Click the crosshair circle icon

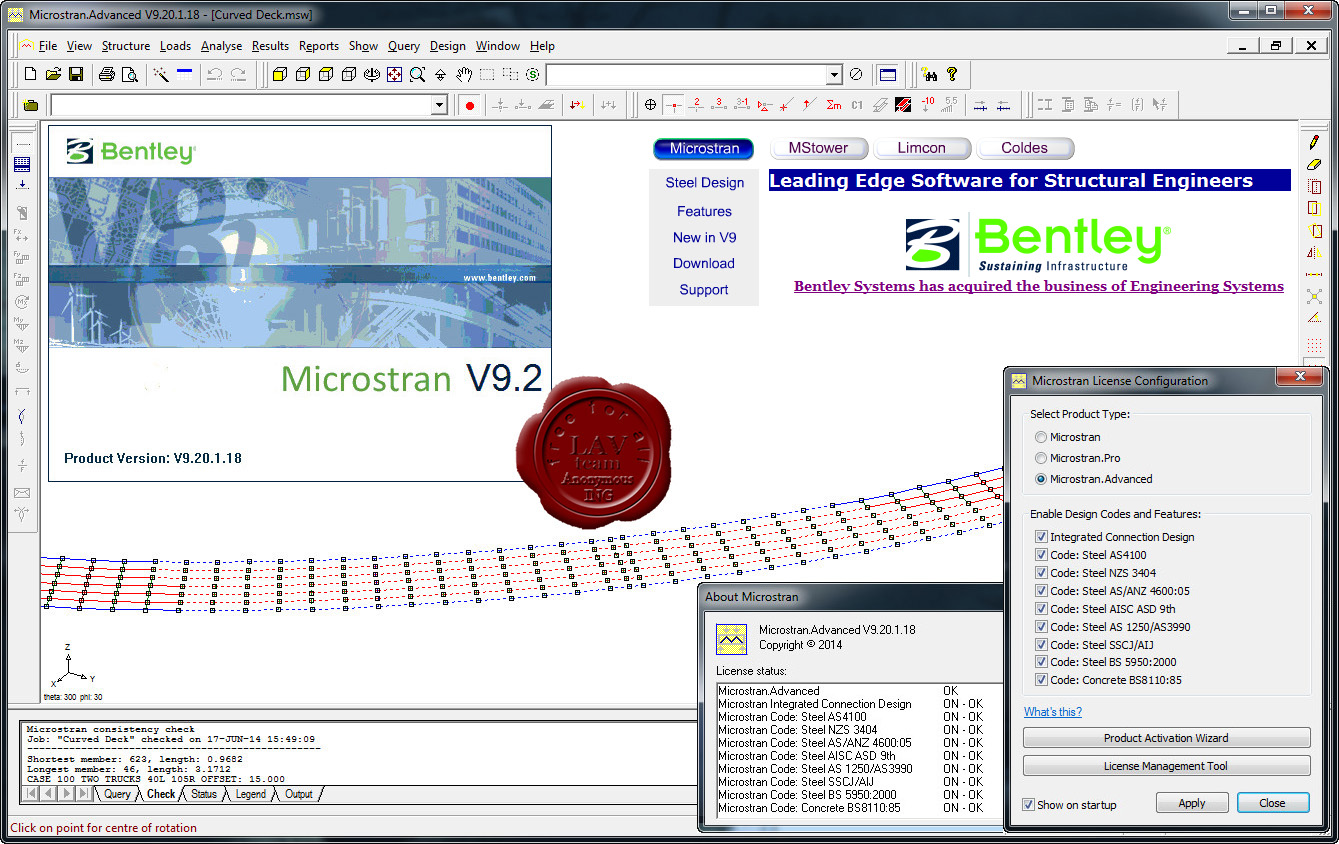pyautogui.click(x=651, y=104)
